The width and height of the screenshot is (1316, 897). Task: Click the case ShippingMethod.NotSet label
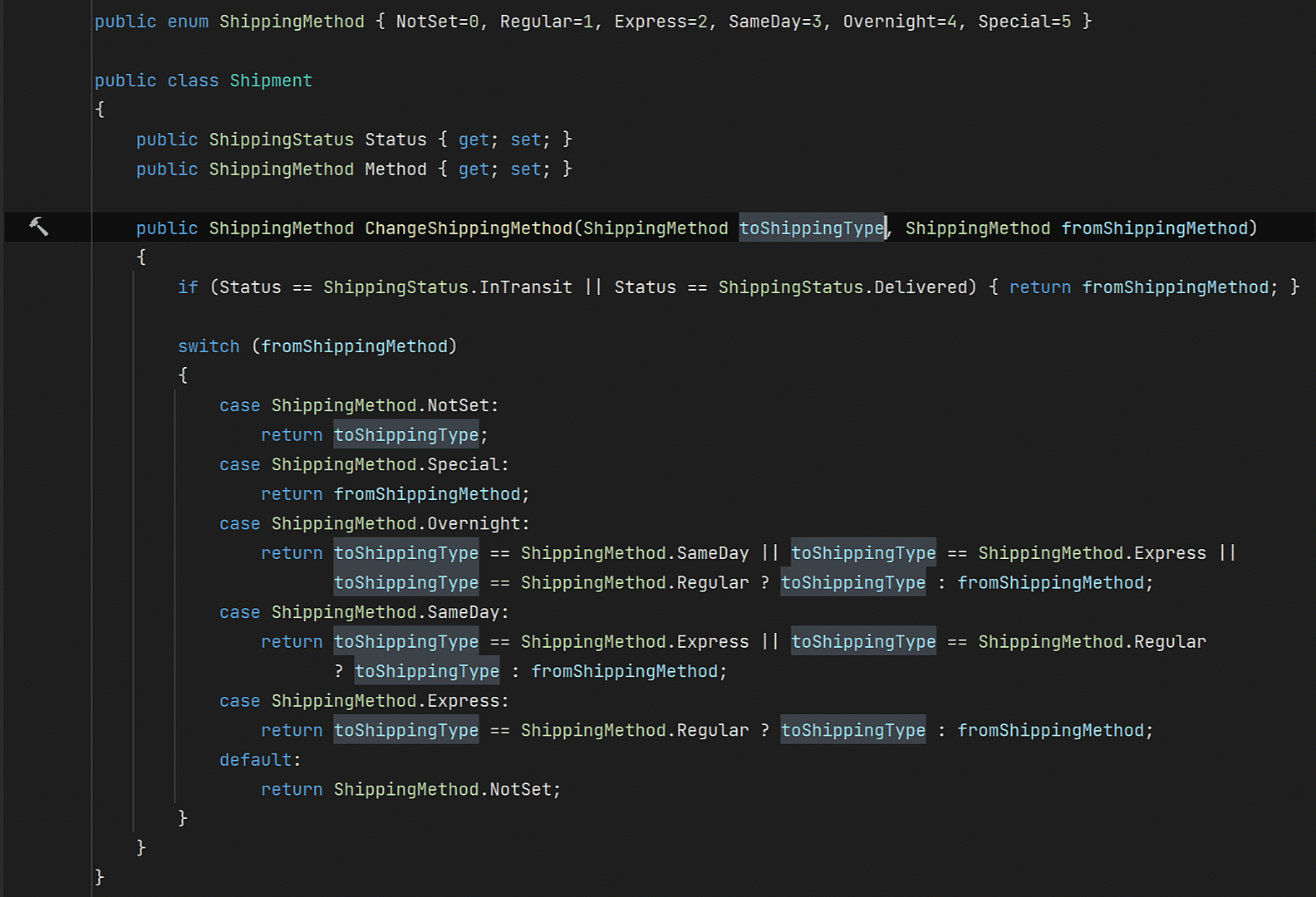click(358, 405)
